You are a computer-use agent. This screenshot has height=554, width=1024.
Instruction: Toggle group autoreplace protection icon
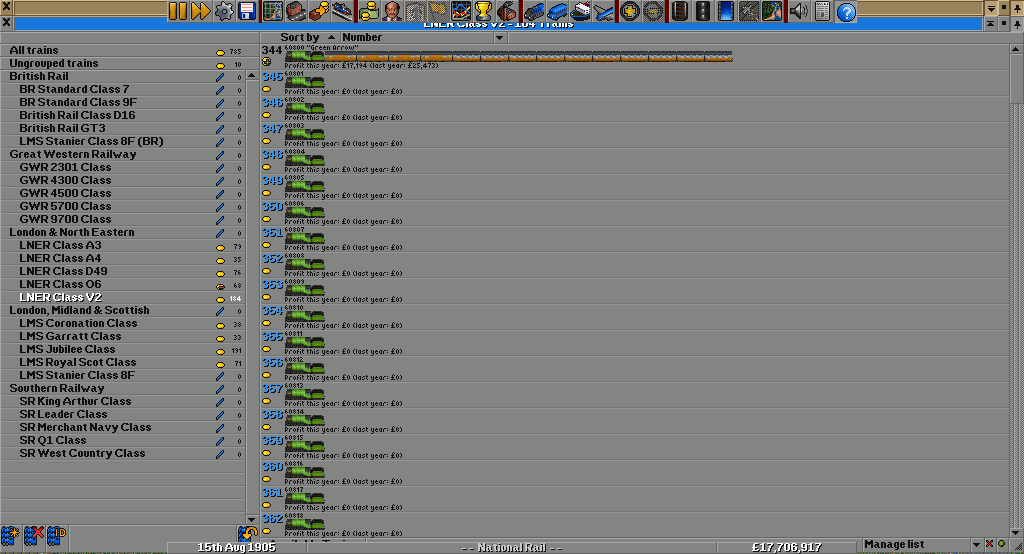pyautogui.click(x=247, y=534)
